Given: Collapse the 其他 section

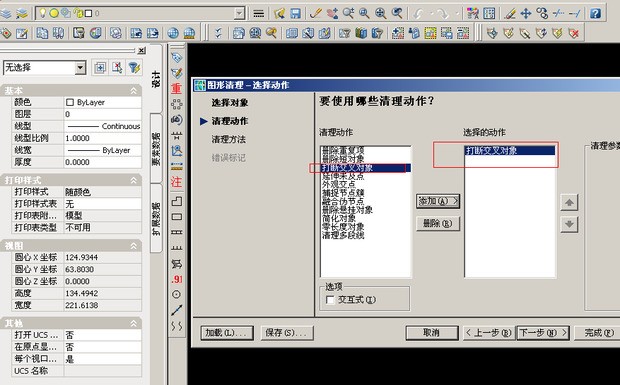Looking at the screenshot, I should (134, 324).
